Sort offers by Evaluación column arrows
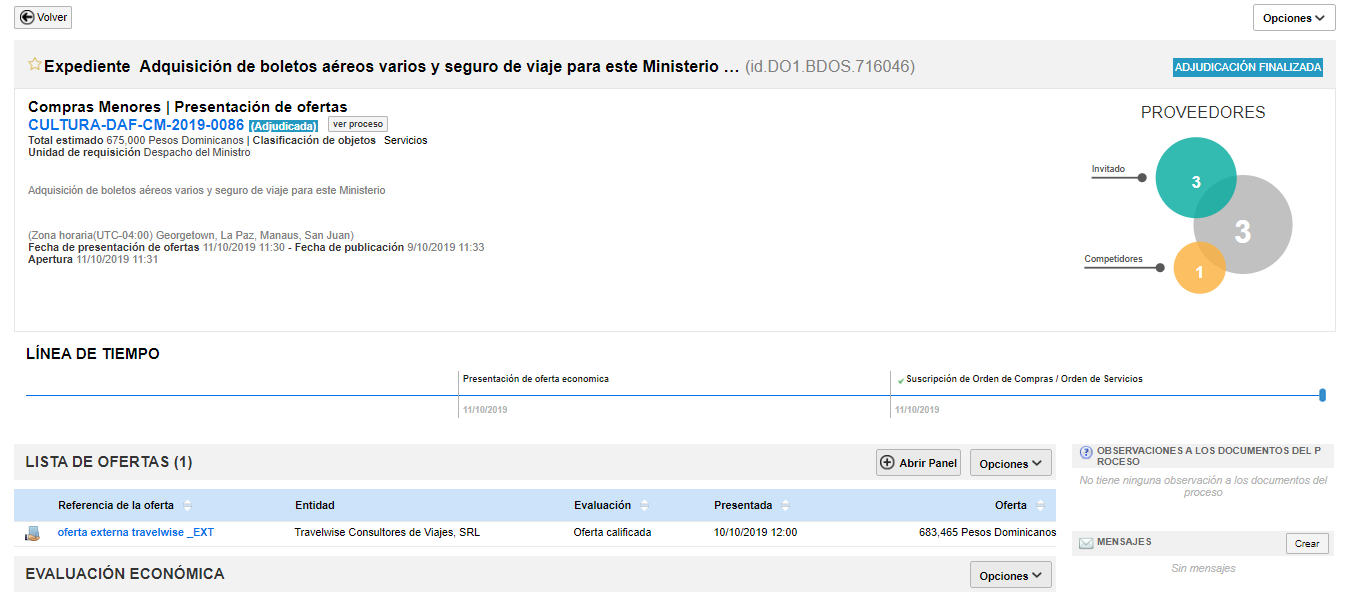 tap(645, 505)
